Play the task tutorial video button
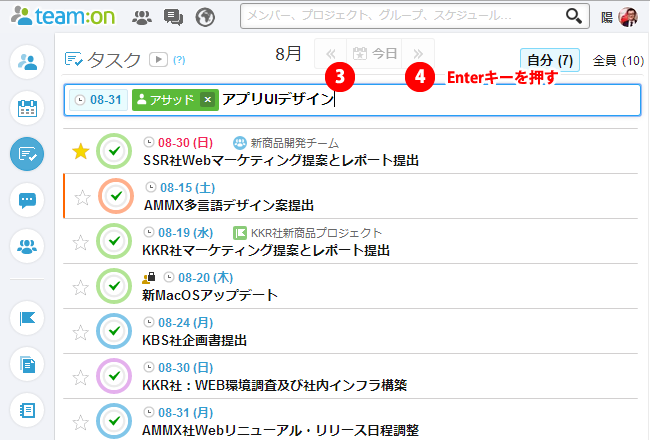This screenshot has height=440, width=650. pyautogui.click(x=158, y=60)
